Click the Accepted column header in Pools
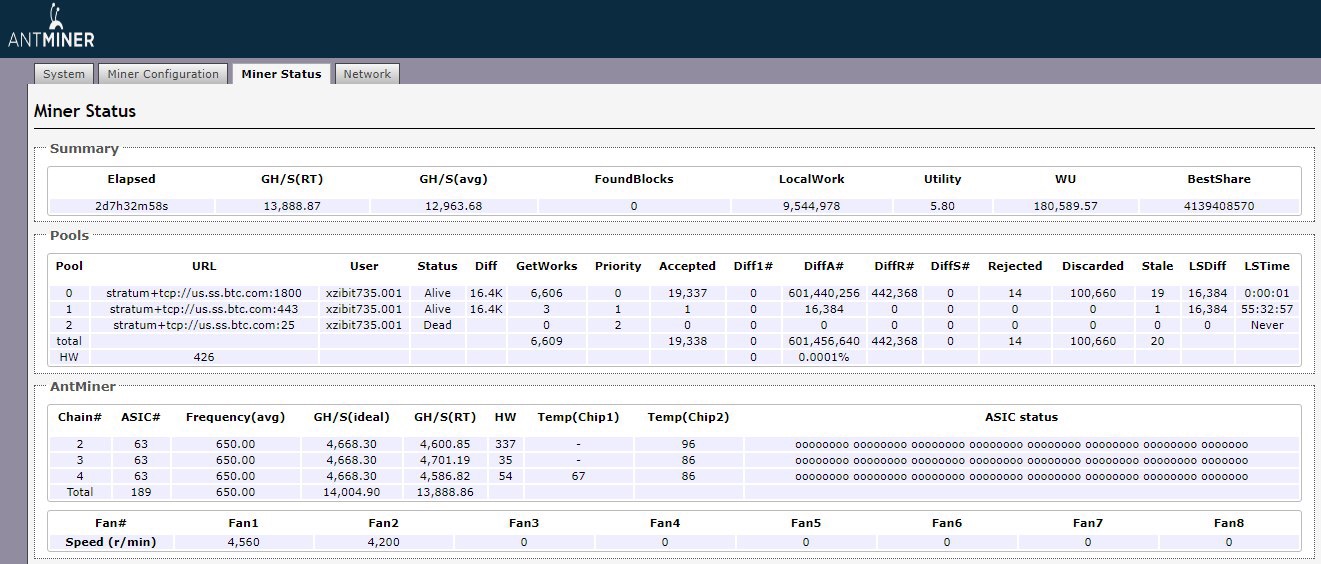1321x564 pixels. tap(687, 266)
